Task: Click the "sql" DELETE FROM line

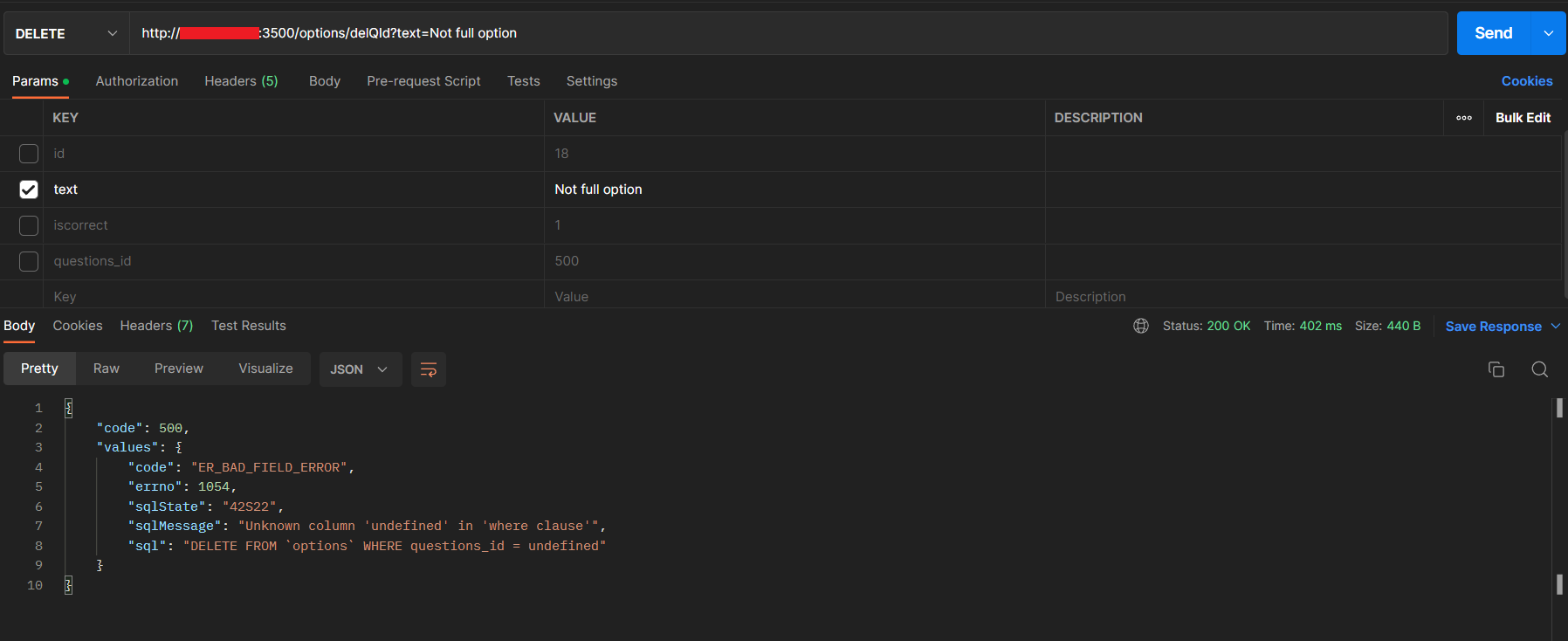Action: pos(367,546)
